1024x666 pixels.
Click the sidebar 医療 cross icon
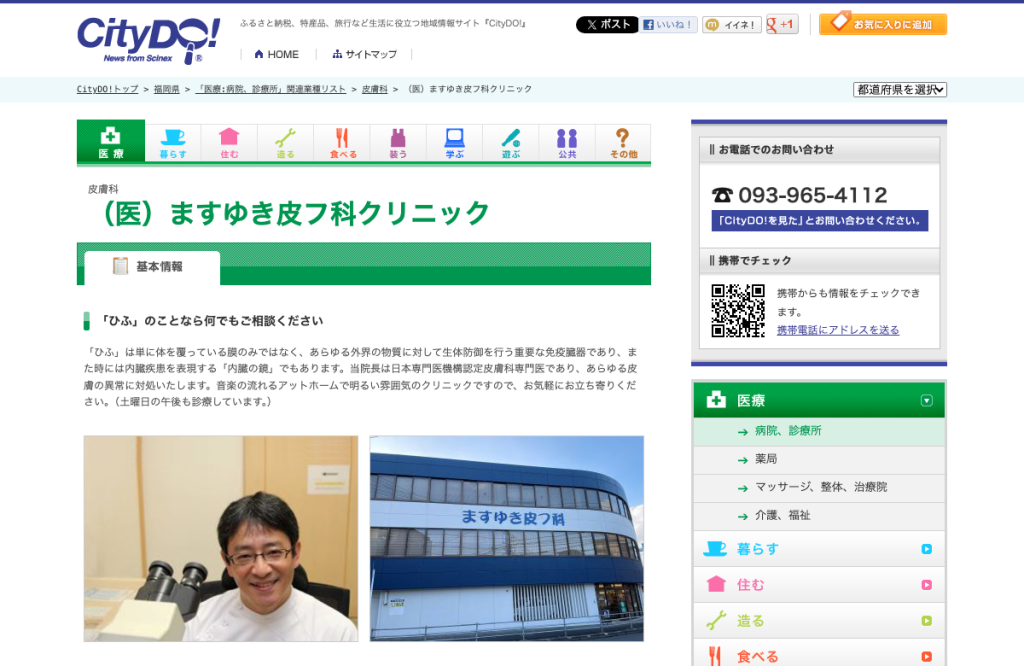pyautogui.click(x=716, y=400)
